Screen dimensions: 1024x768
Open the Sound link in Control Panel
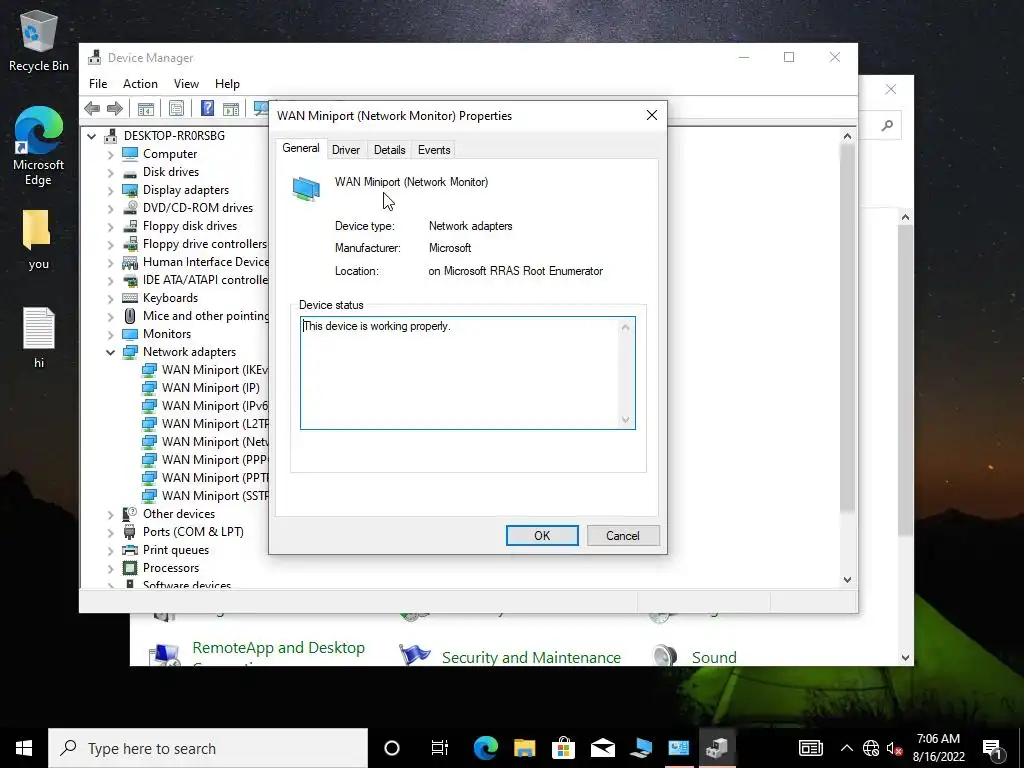714,657
